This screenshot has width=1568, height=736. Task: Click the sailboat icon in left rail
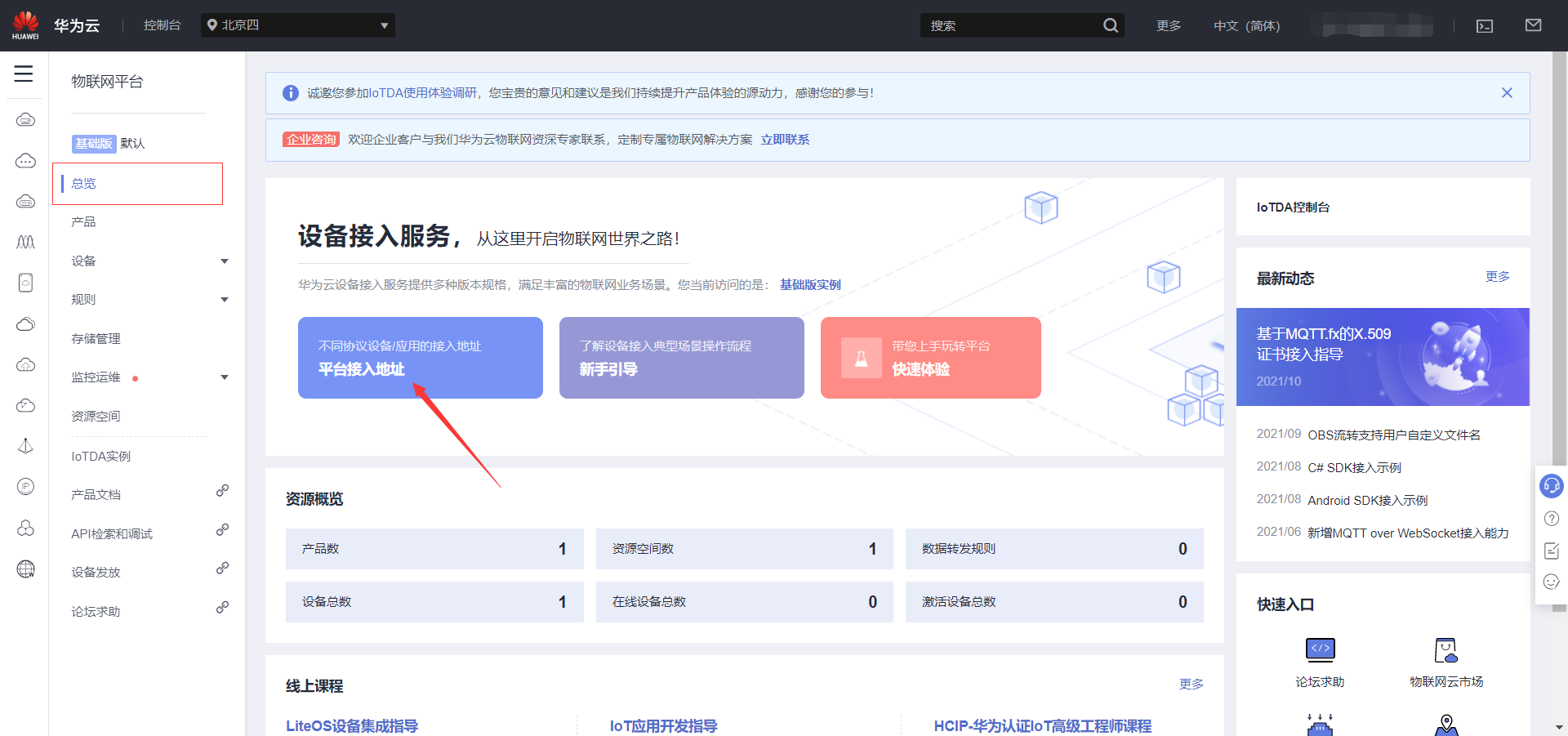click(x=26, y=446)
